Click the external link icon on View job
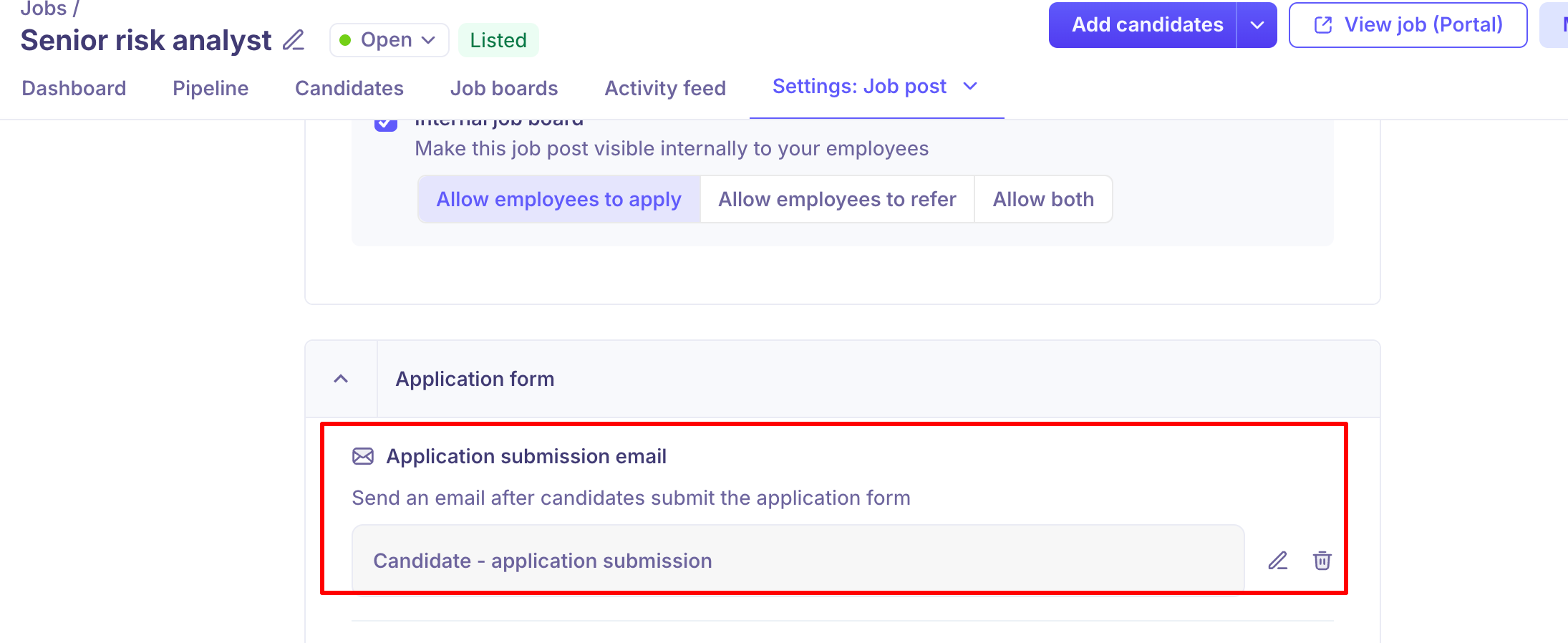 coord(1323,25)
